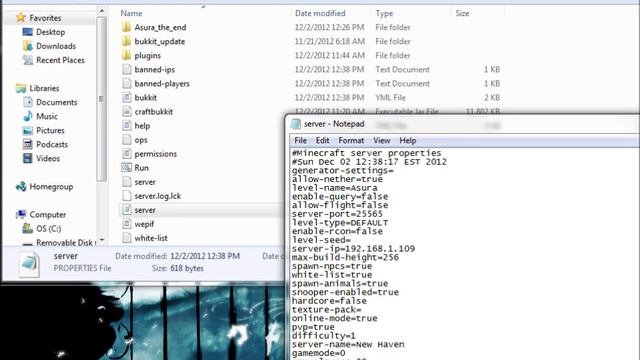Open the Asura_the_end folder icon

click(127, 27)
